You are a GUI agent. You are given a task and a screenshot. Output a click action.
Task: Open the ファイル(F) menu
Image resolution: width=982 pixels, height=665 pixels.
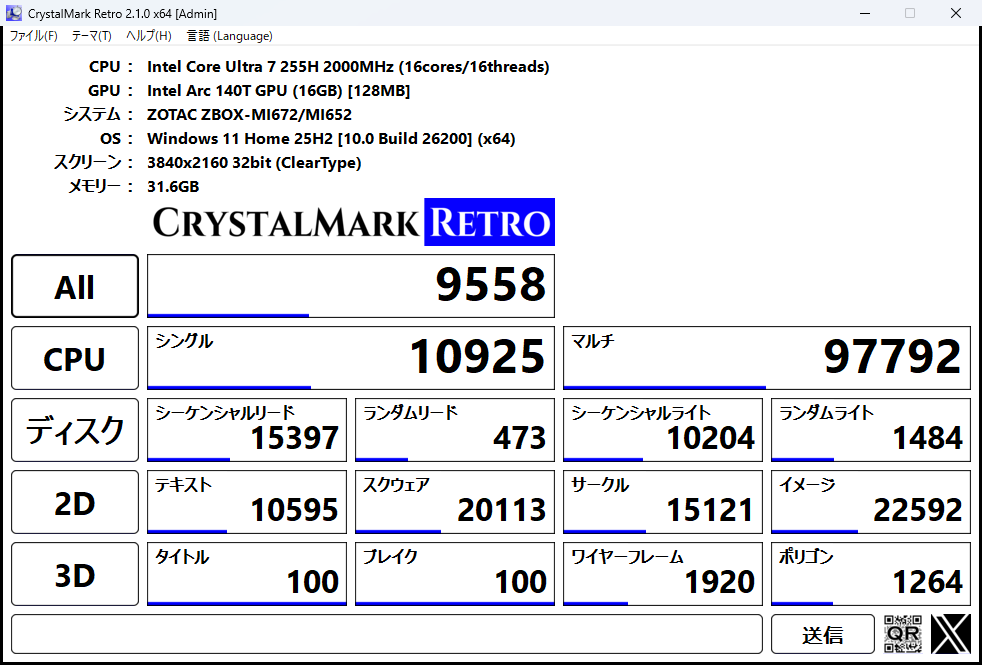(33, 36)
